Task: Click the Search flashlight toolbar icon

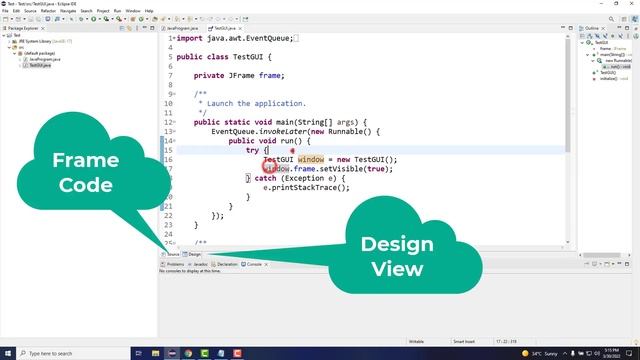Action: [163, 19]
